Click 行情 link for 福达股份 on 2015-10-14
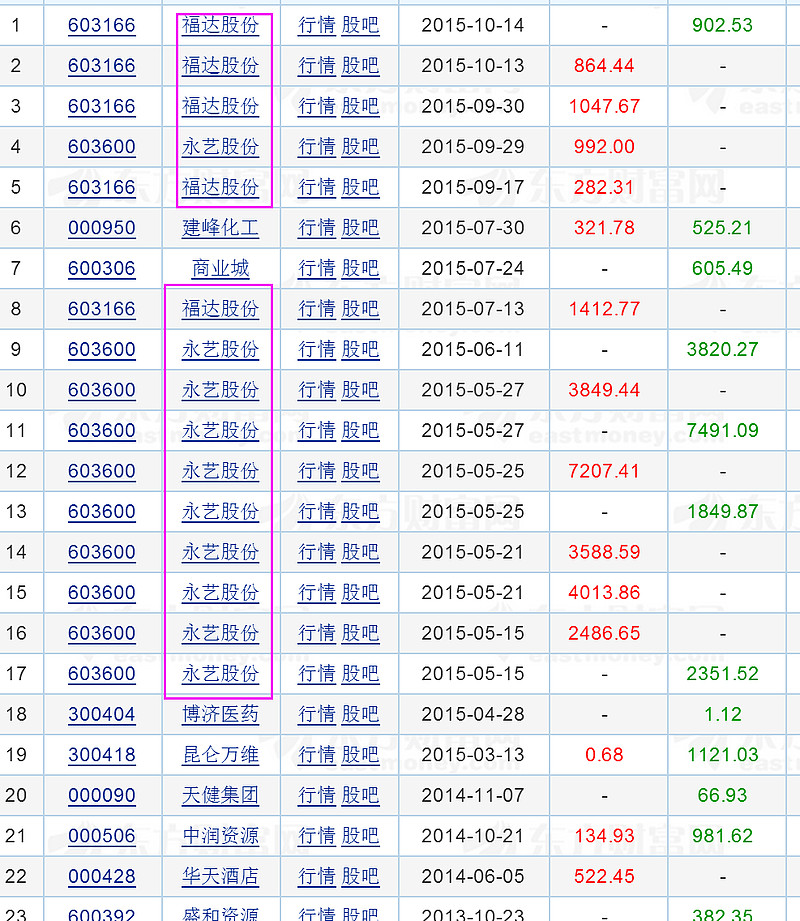This screenshot has height=921, width=800. tap(316, 26)
